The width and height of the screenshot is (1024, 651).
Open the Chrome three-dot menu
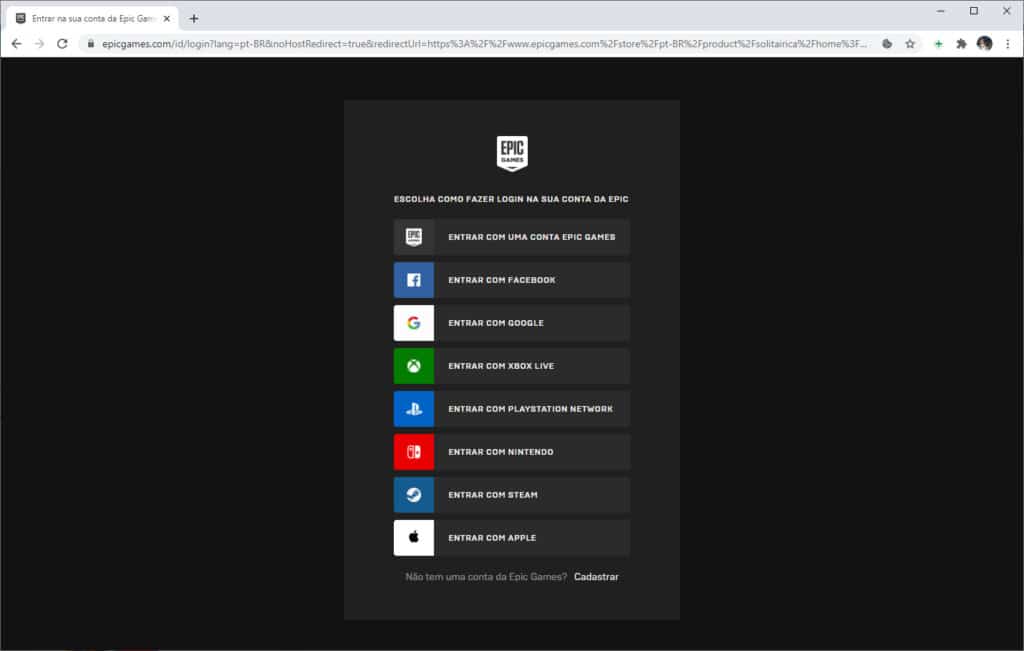tap(1008, 44)
